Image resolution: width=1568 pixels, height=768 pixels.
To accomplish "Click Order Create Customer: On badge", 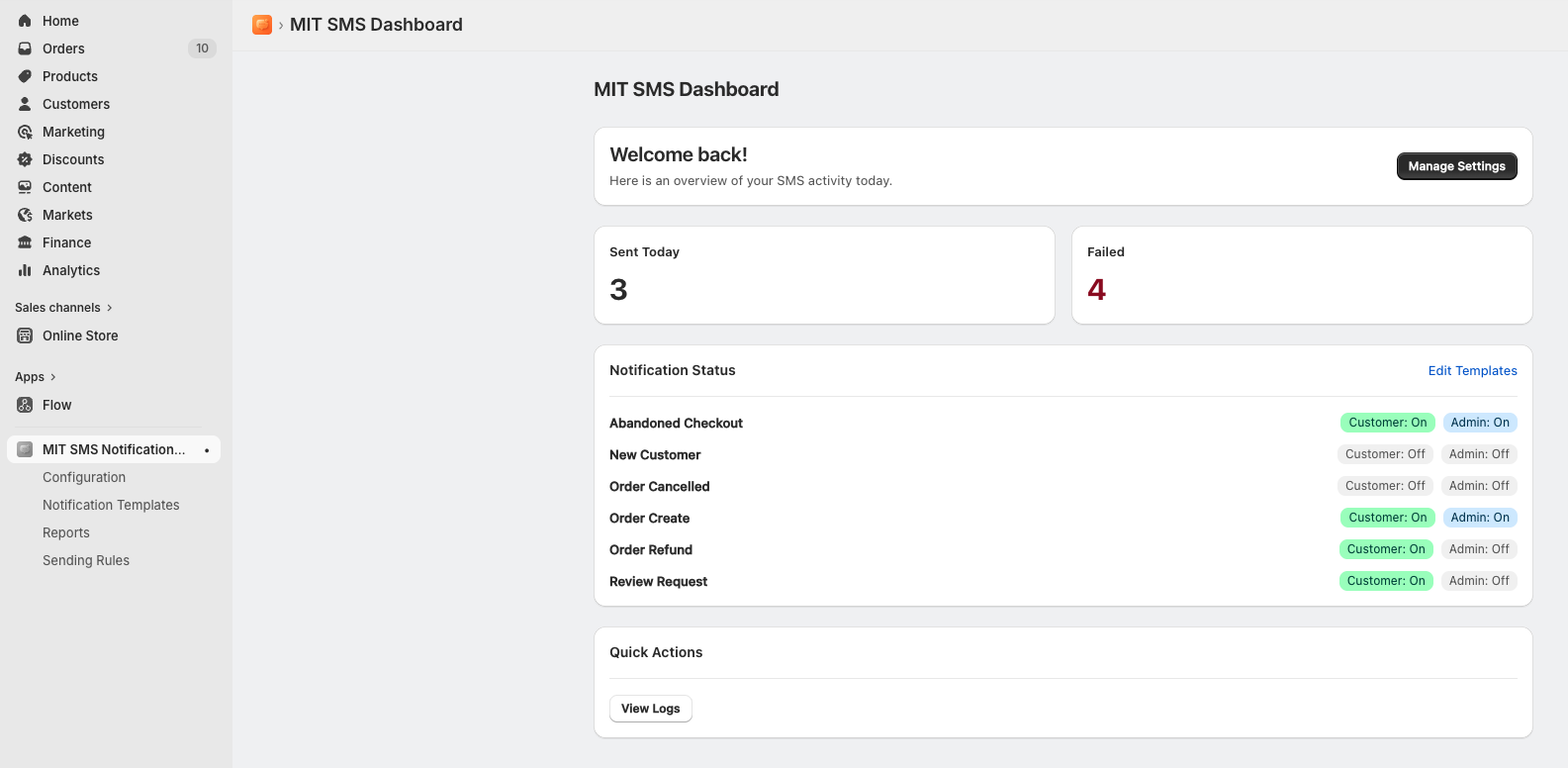I will point(1387,518).
